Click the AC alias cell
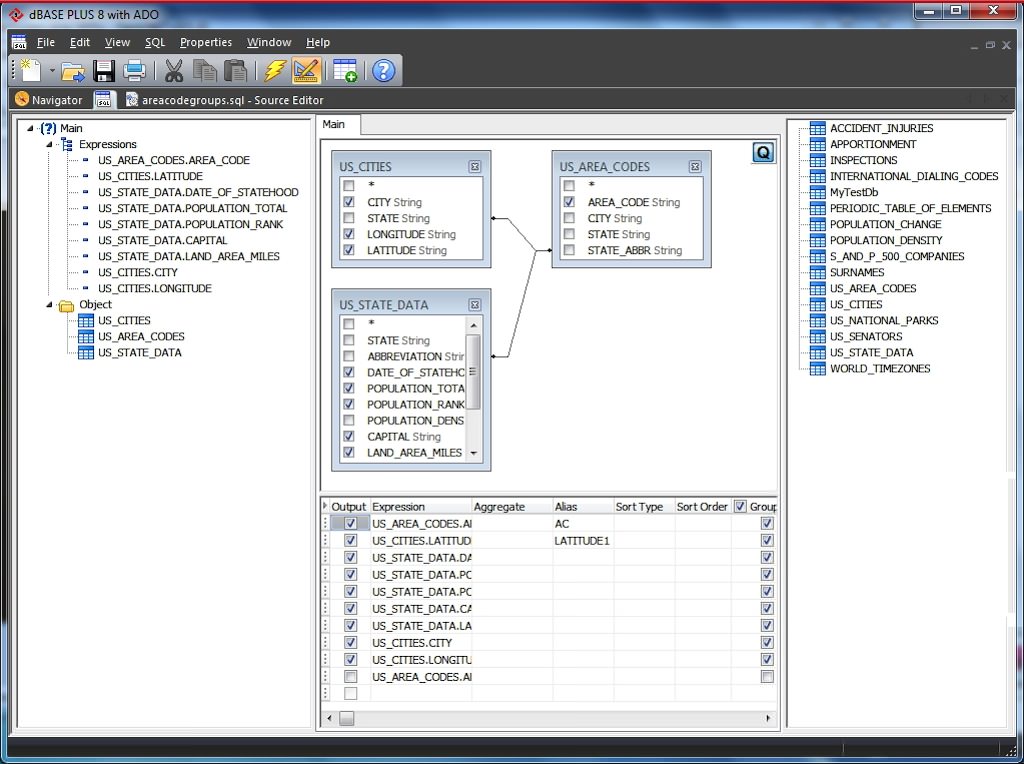 coord(583,524)
